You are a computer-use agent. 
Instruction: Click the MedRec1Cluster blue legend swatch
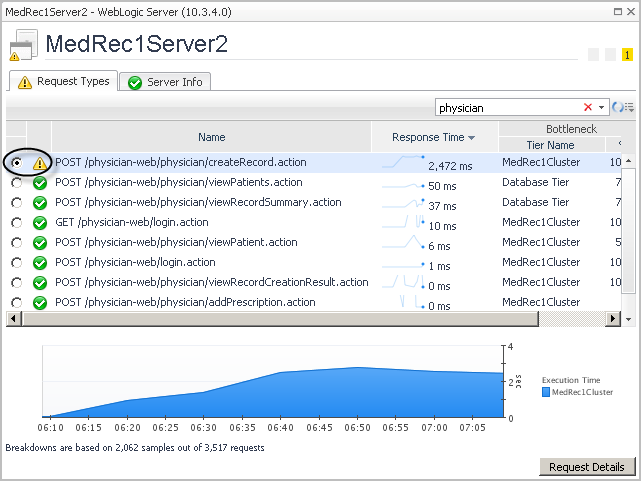(x=546, y=393)
